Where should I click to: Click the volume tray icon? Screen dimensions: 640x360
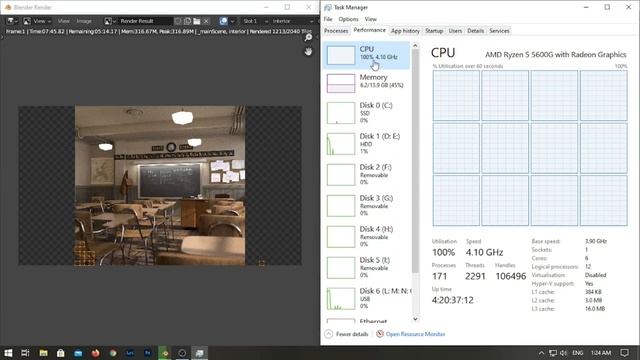(x=563, y=353)
